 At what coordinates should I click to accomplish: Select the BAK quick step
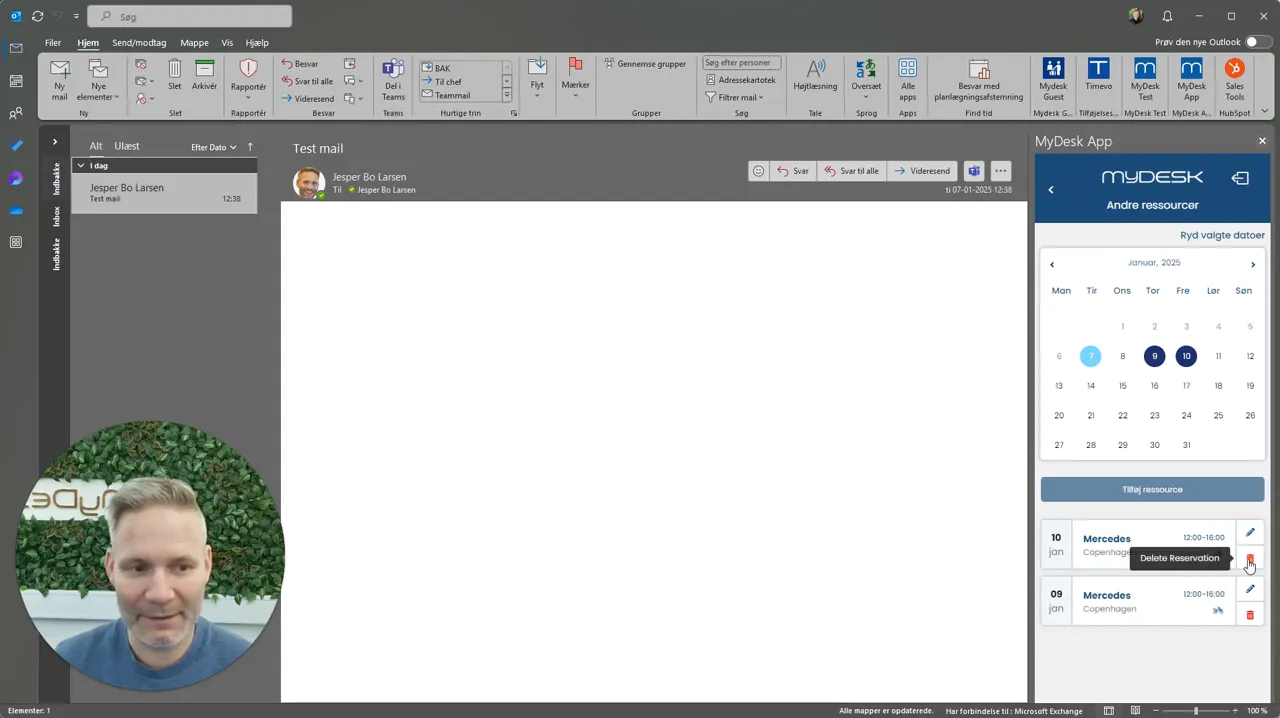click(459, 68)
